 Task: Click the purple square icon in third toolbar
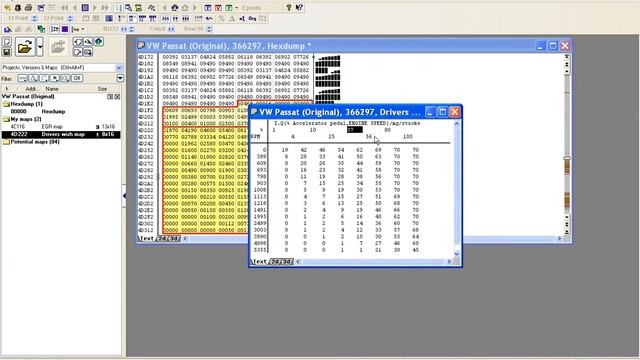coord(65,29)
